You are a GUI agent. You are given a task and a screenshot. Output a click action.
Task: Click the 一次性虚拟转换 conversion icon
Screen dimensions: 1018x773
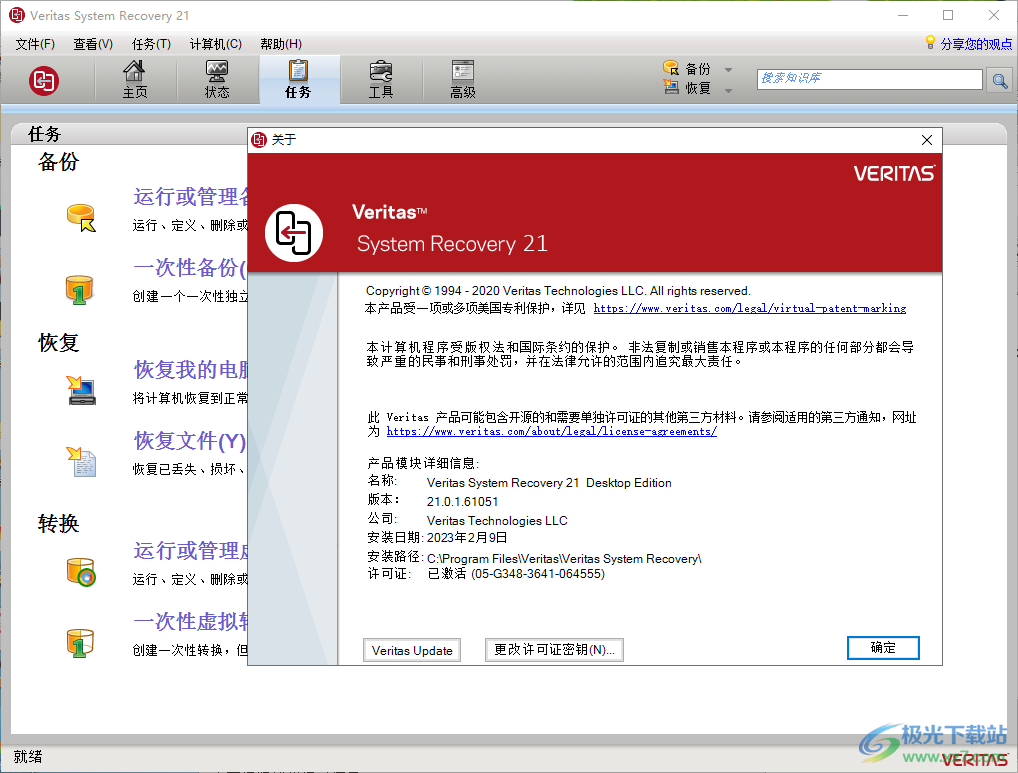pos(79,642)
